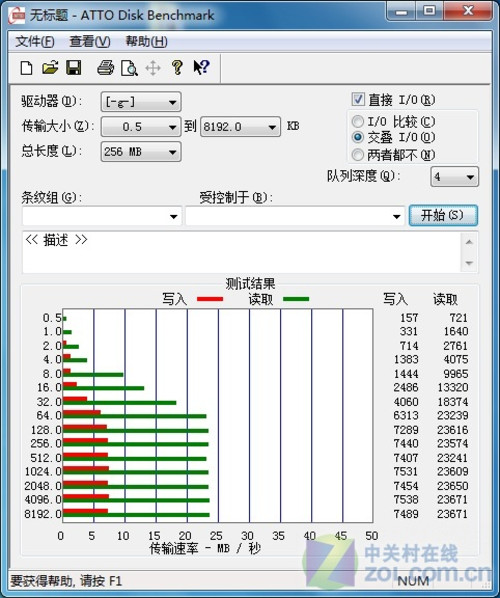Click description box scroll up arrow
Image resolution: width=500 pixels, height=598 pixels.
pos(469,242)
